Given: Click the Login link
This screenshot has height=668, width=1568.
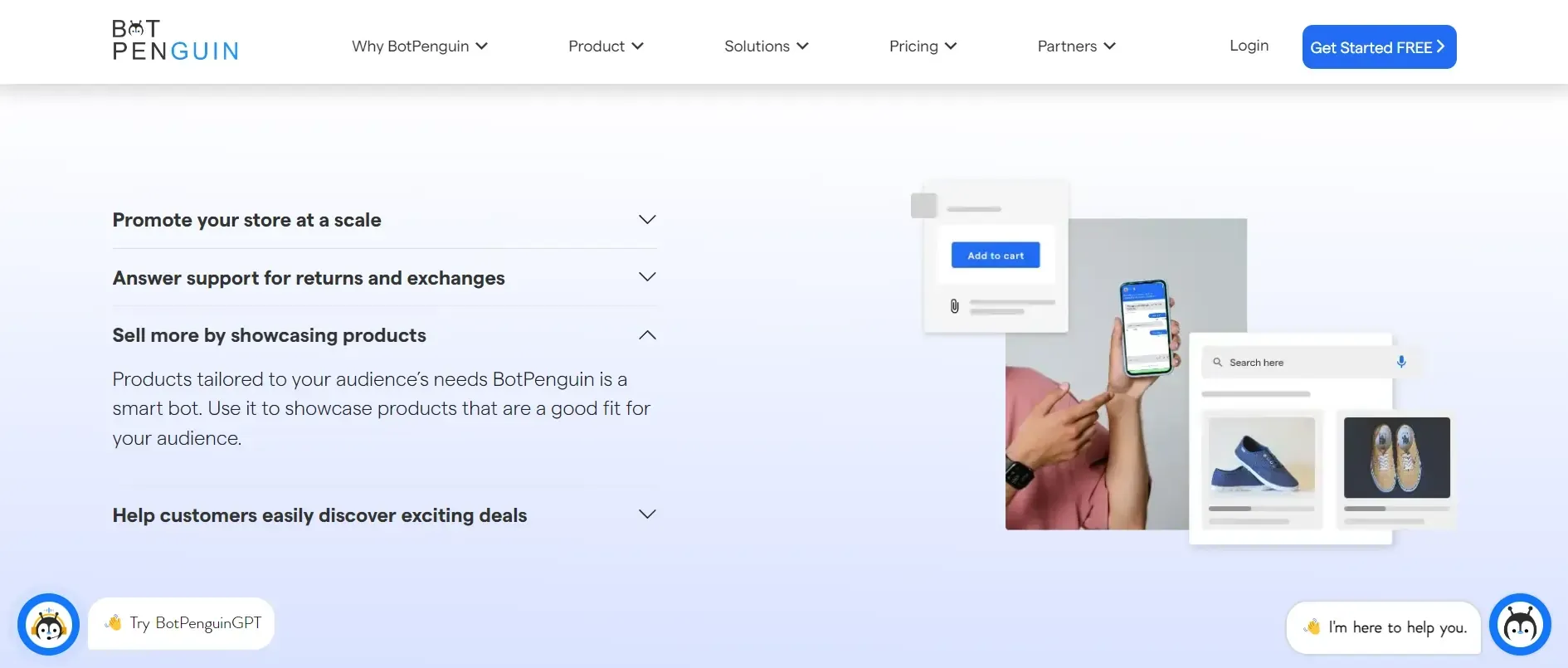Looking at the screenshot, I should click(1249, 46).
